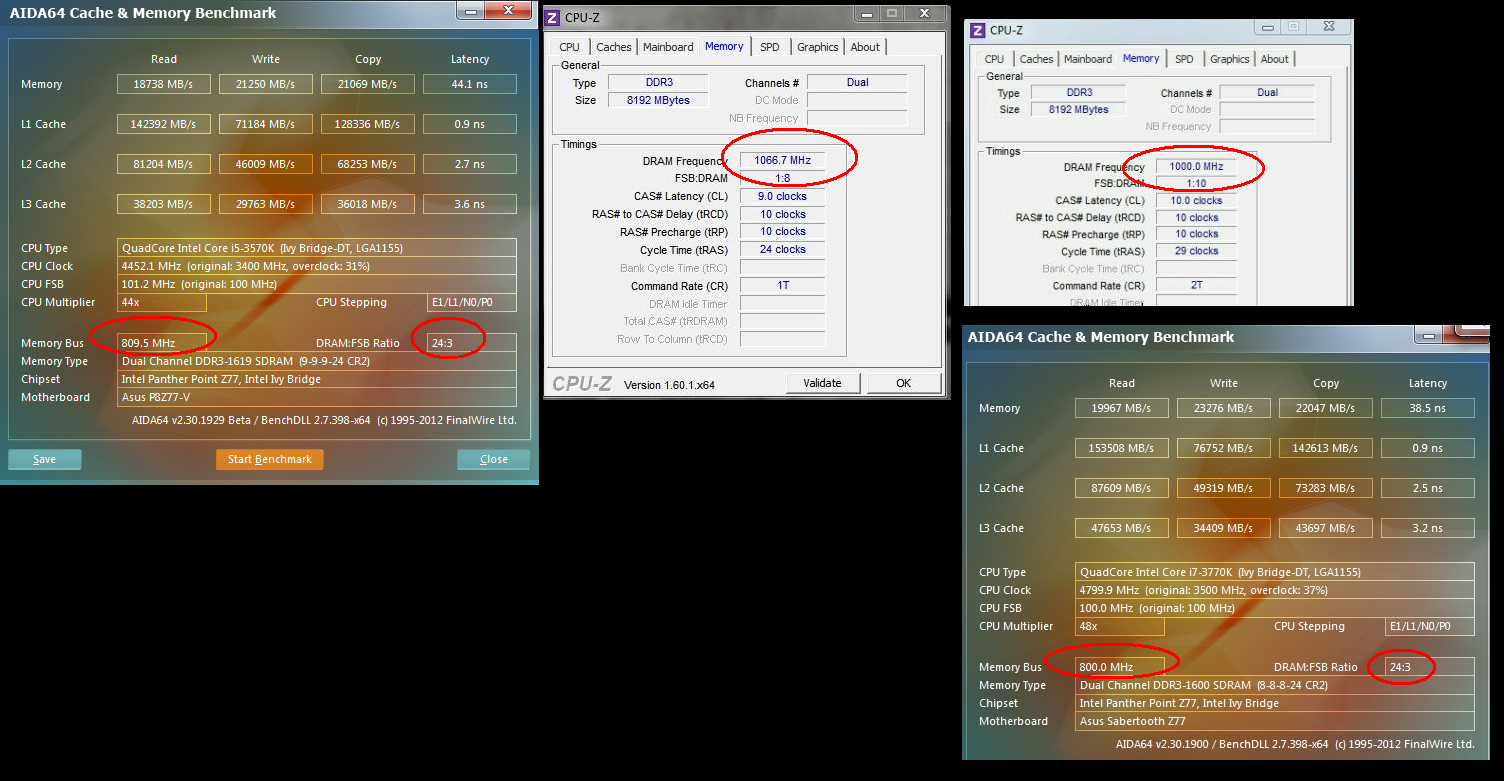
Task: Switch to Graphics tab in CPU-Z with Validate button
Action: point(818,47)
